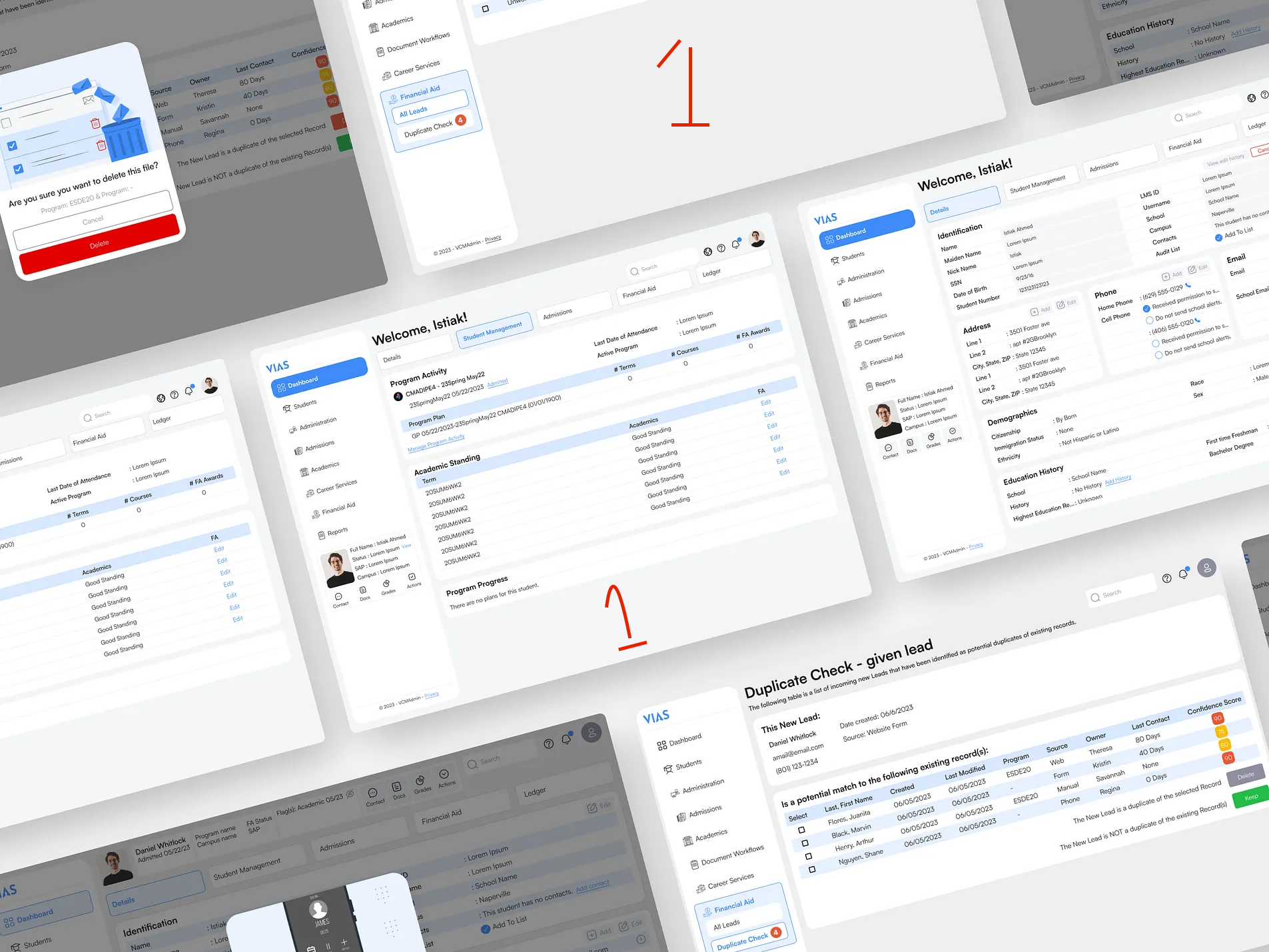Open the Manage Program Activity link
Viewport: 1269px width, 952px height.
436,443
